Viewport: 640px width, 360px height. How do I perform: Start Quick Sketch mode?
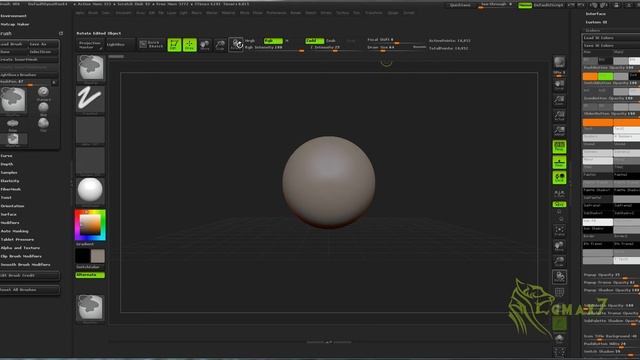pyautogui.click(x=151, y=44)
